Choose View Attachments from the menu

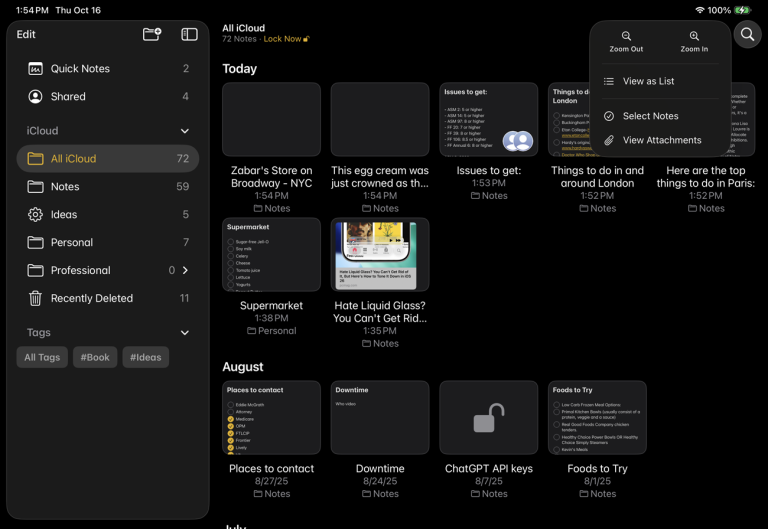[x=661, y=140]
